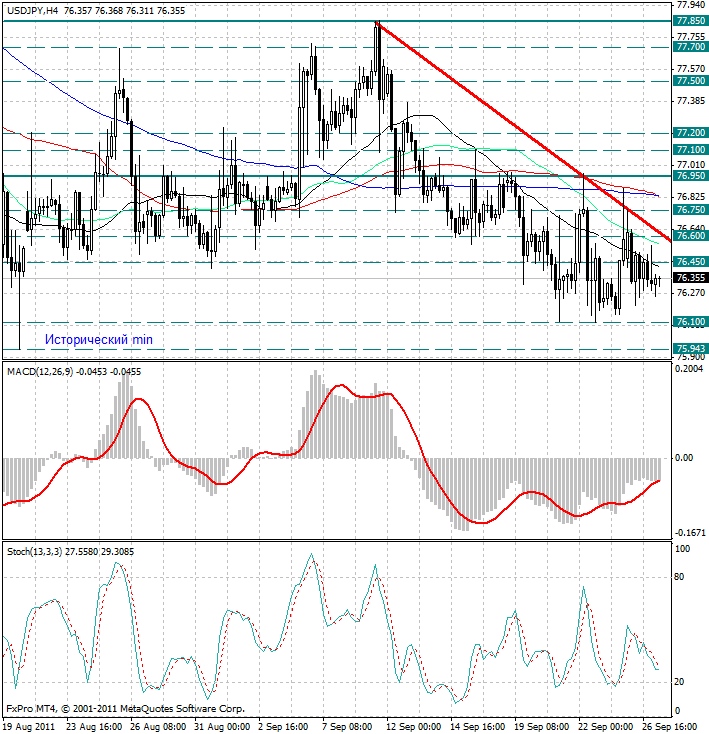Click the 7 Sep 08:00 time label
709x734 pixels.
(x=347, y=727)
